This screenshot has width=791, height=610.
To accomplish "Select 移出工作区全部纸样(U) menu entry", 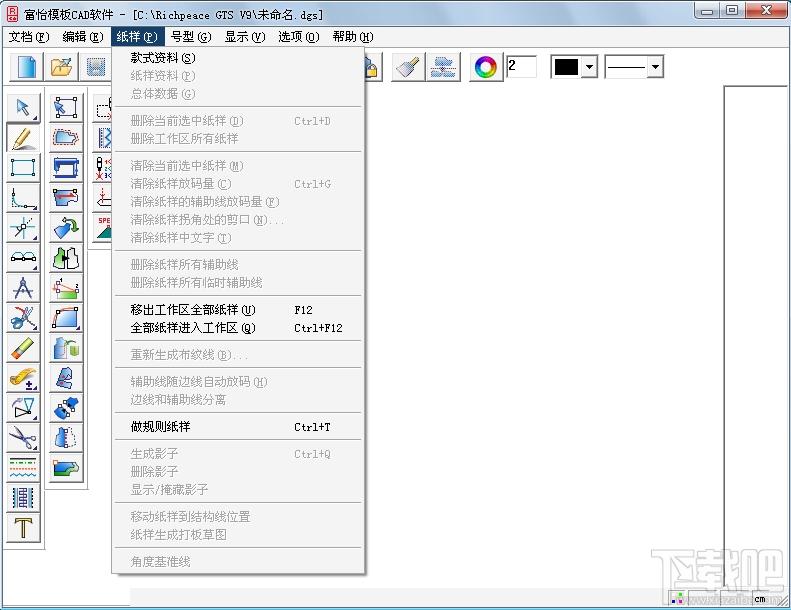I will [238, 310].
